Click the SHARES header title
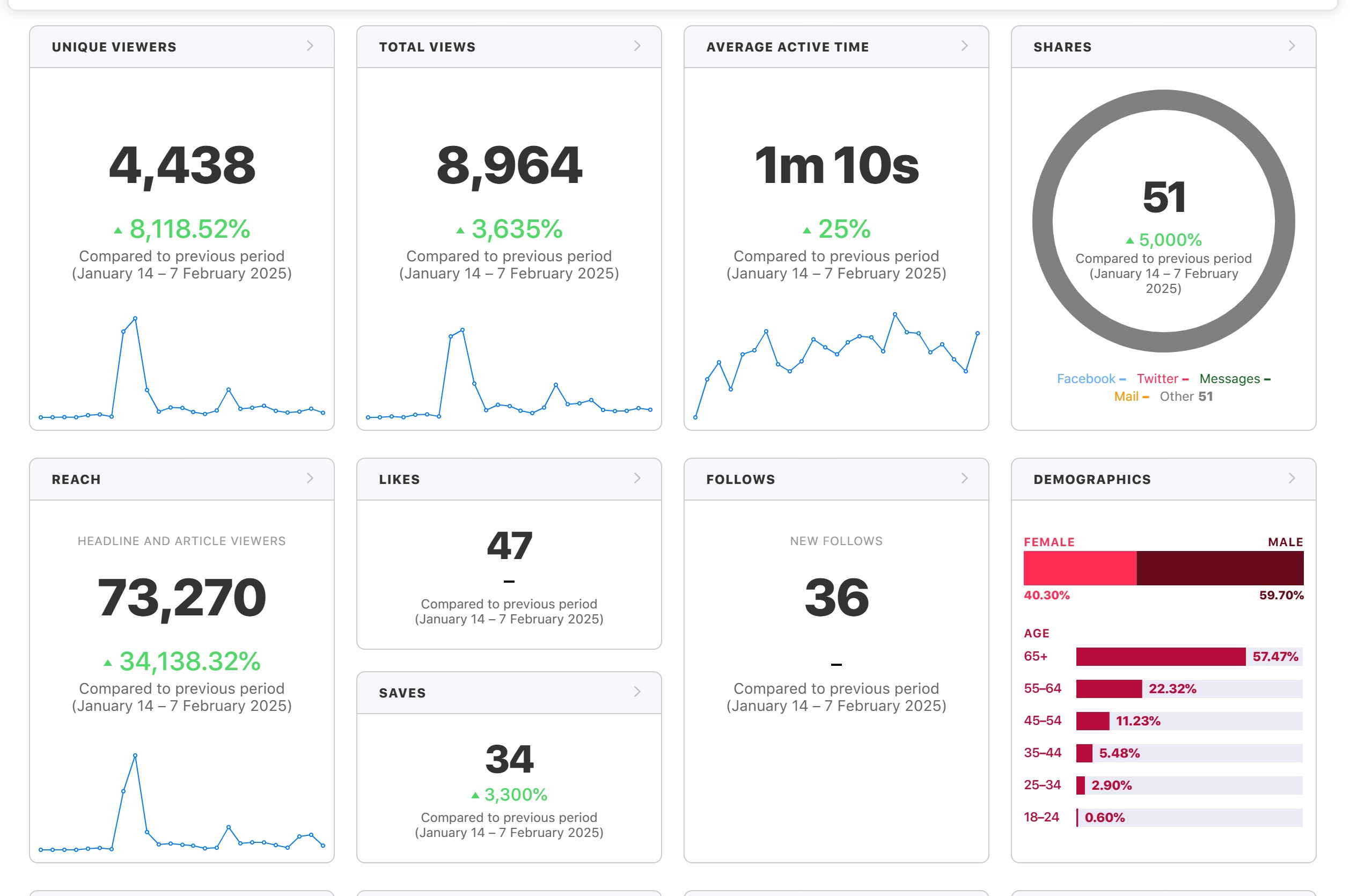The image size is (1350, 896). pyautogui.click(x=1062, y=47)
